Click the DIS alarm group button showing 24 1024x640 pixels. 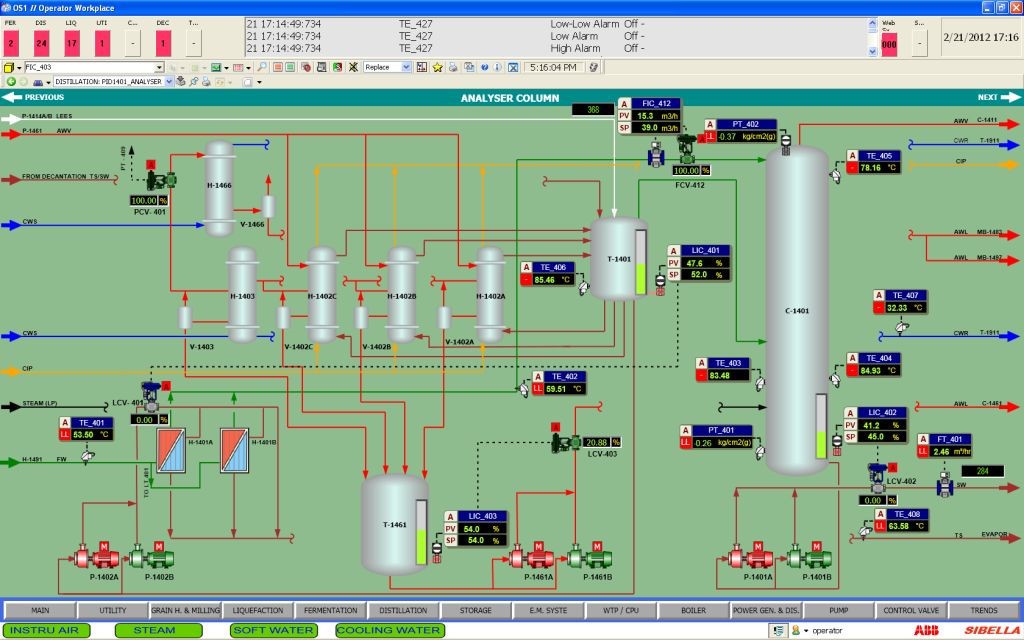point(41,42)
